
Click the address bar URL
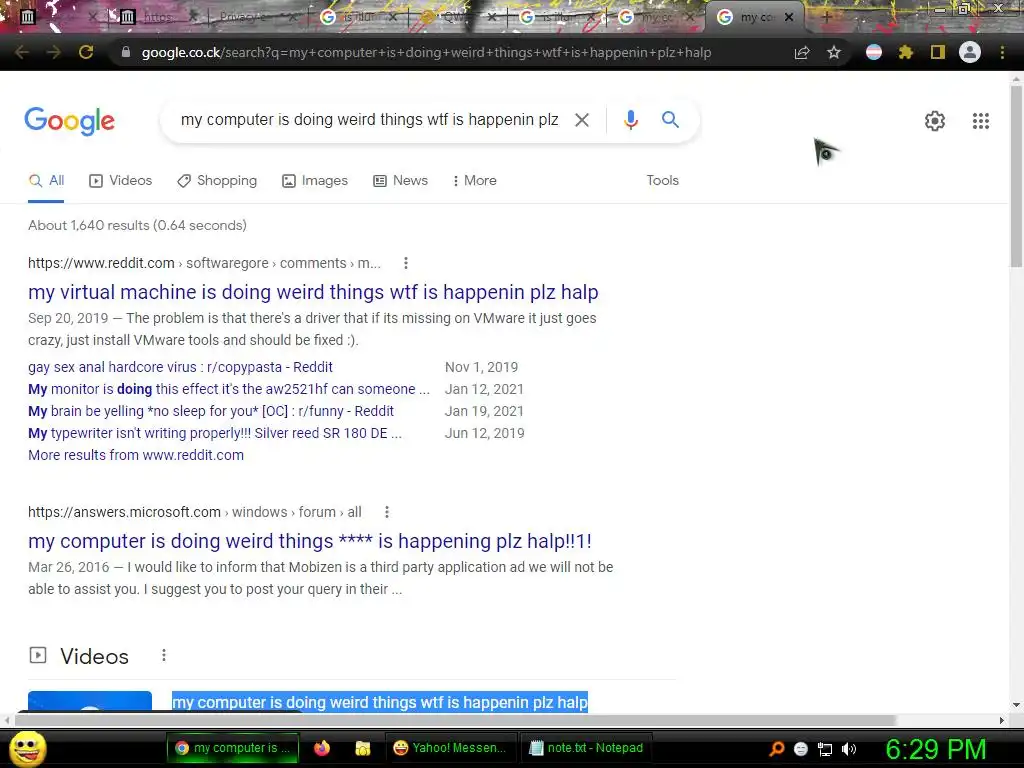[426, 52]
